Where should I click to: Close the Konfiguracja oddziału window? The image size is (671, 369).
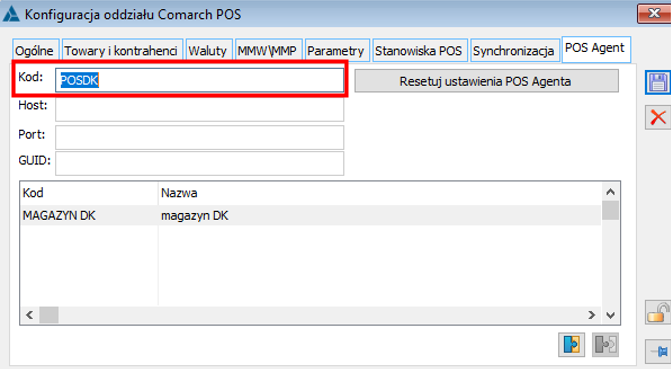654,14
